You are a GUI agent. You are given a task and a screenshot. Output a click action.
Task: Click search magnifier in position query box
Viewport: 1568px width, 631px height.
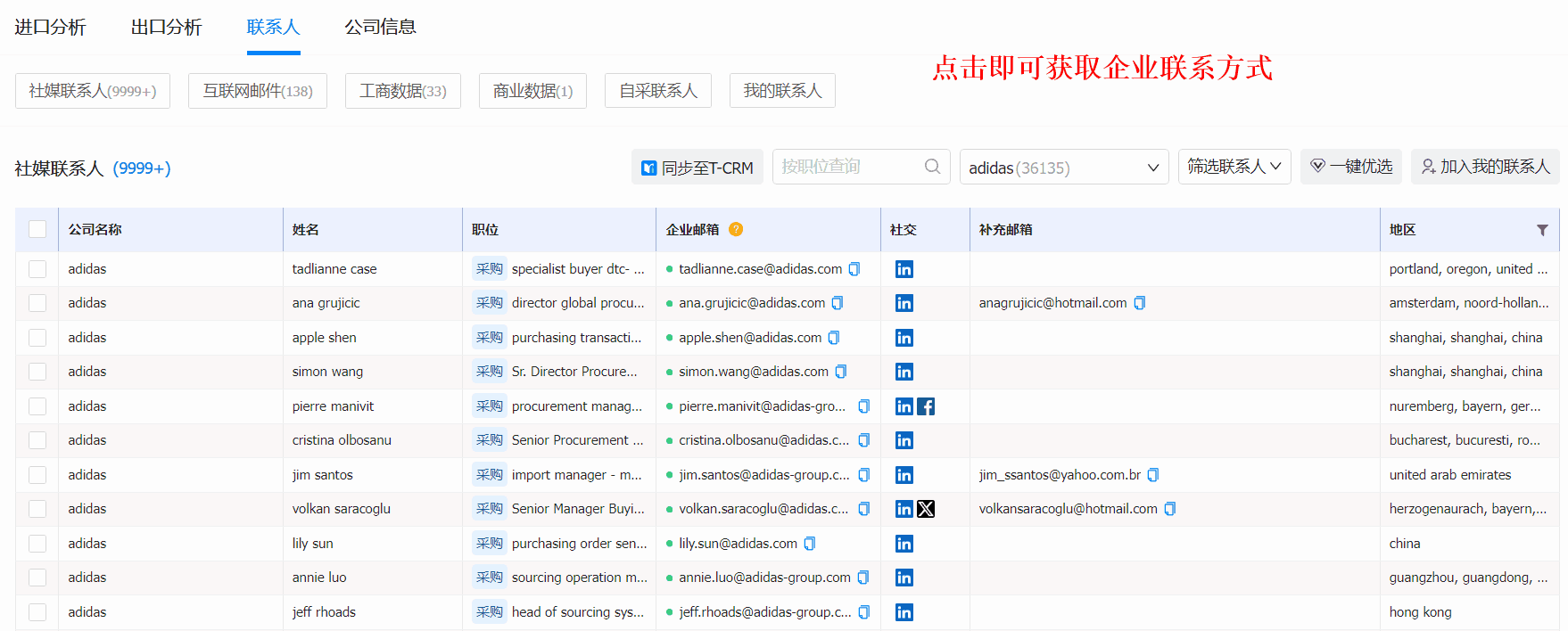pyautogui.click(x=932, y=167)
